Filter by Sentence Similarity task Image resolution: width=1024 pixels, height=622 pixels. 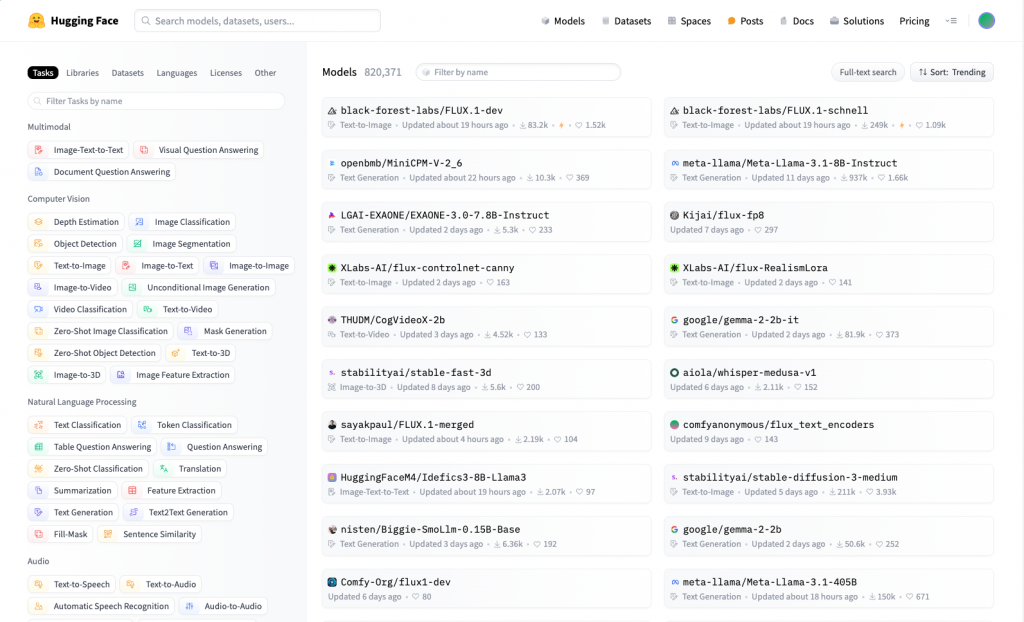coord(150,534)
